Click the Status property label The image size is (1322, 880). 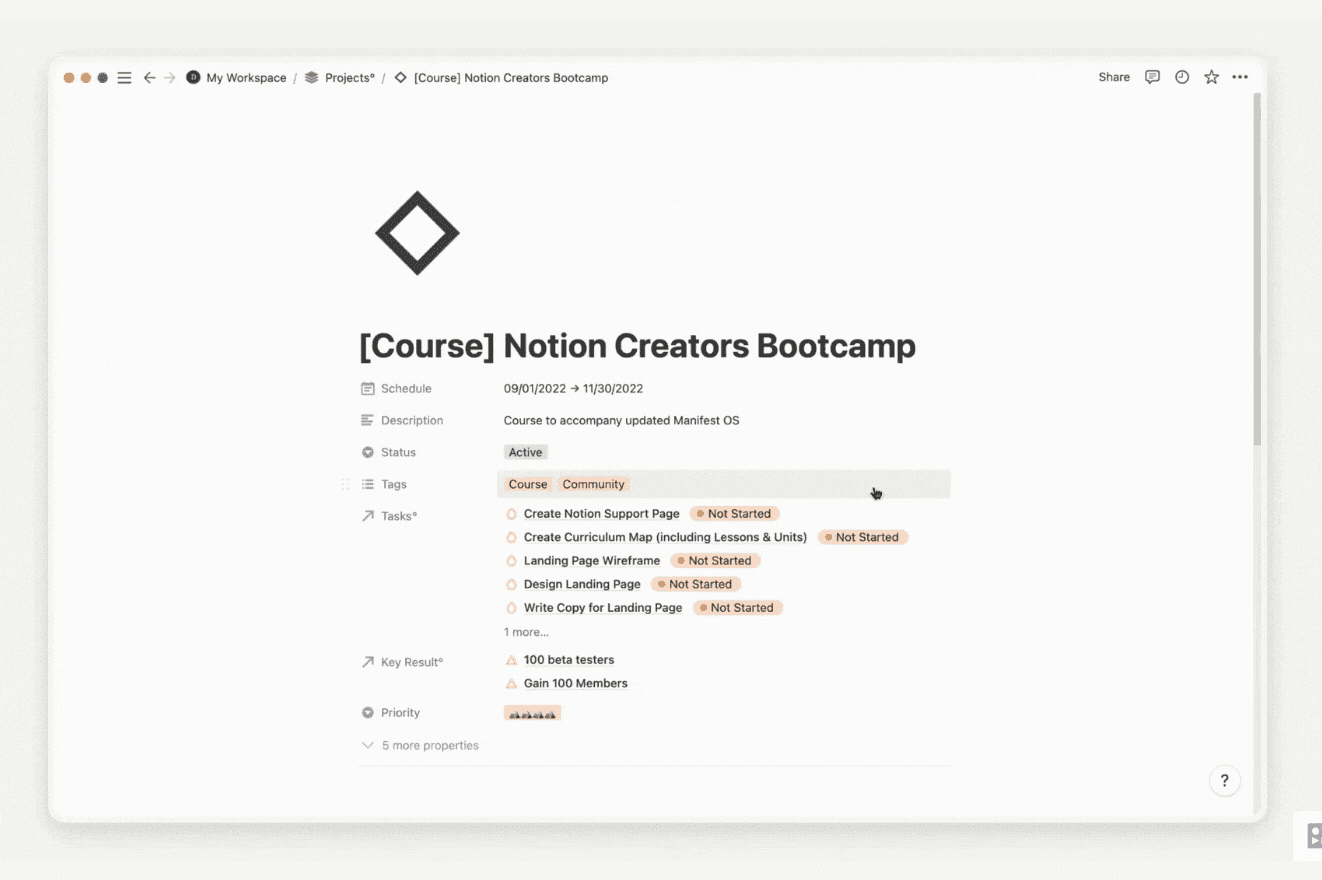tap(398, 452)
